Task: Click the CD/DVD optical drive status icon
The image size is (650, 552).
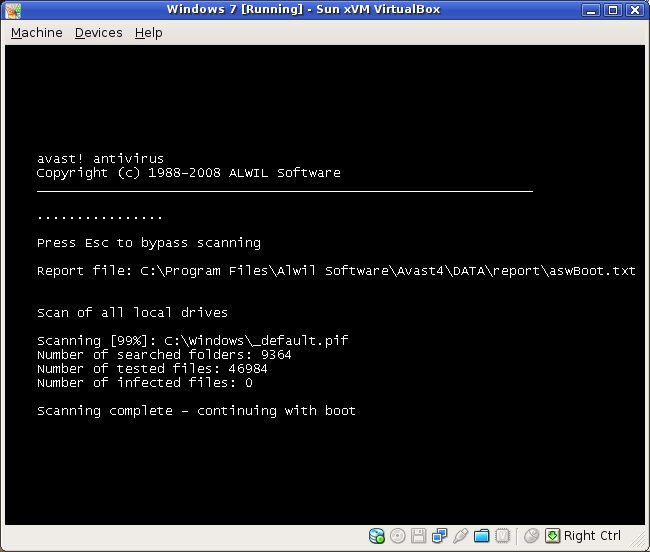Action: (x=398, y=536)
